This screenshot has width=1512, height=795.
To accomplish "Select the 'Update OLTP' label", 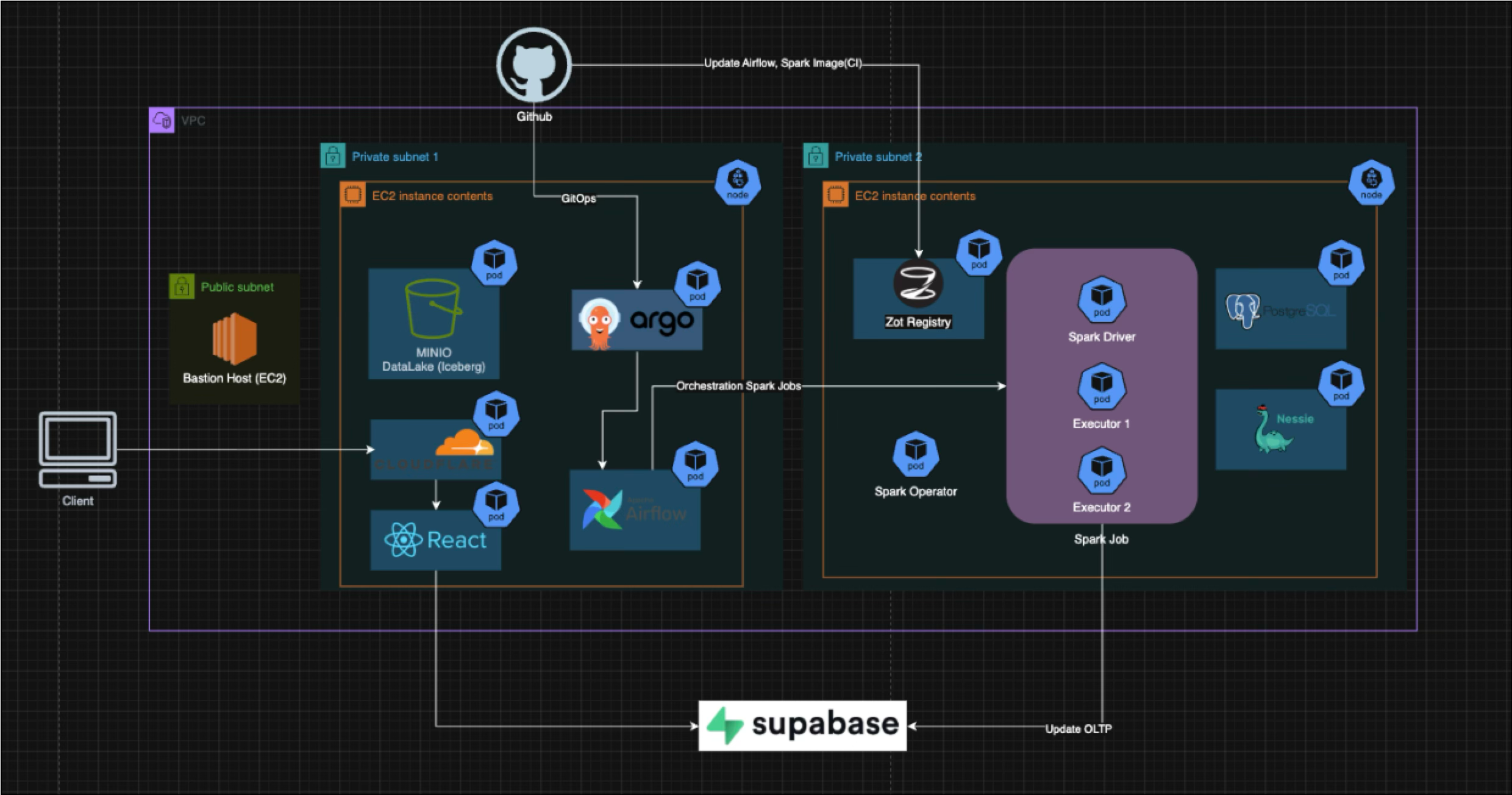I will pos(1079,729).
